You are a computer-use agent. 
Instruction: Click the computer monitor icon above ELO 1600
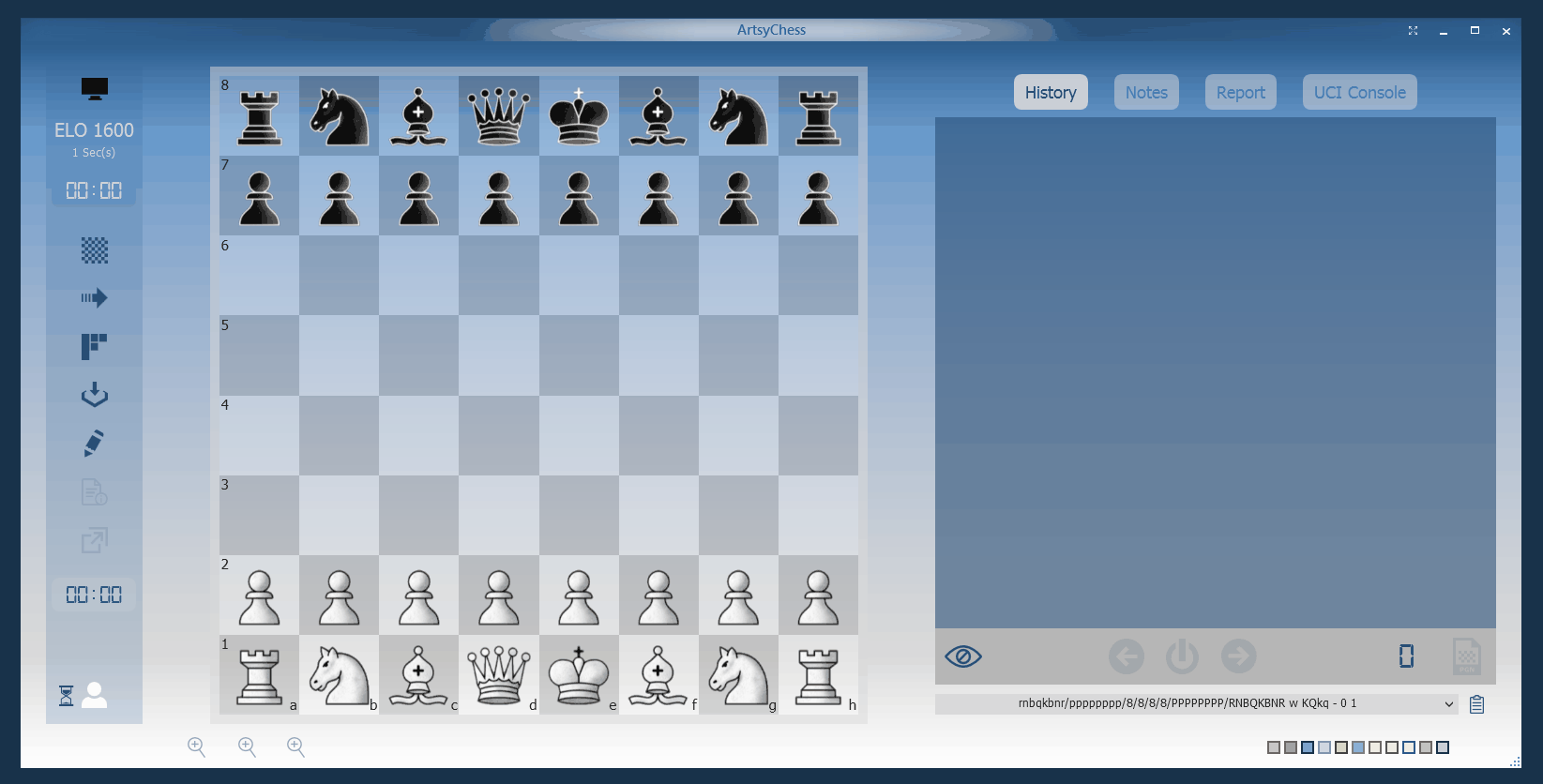tap(94, 89)
